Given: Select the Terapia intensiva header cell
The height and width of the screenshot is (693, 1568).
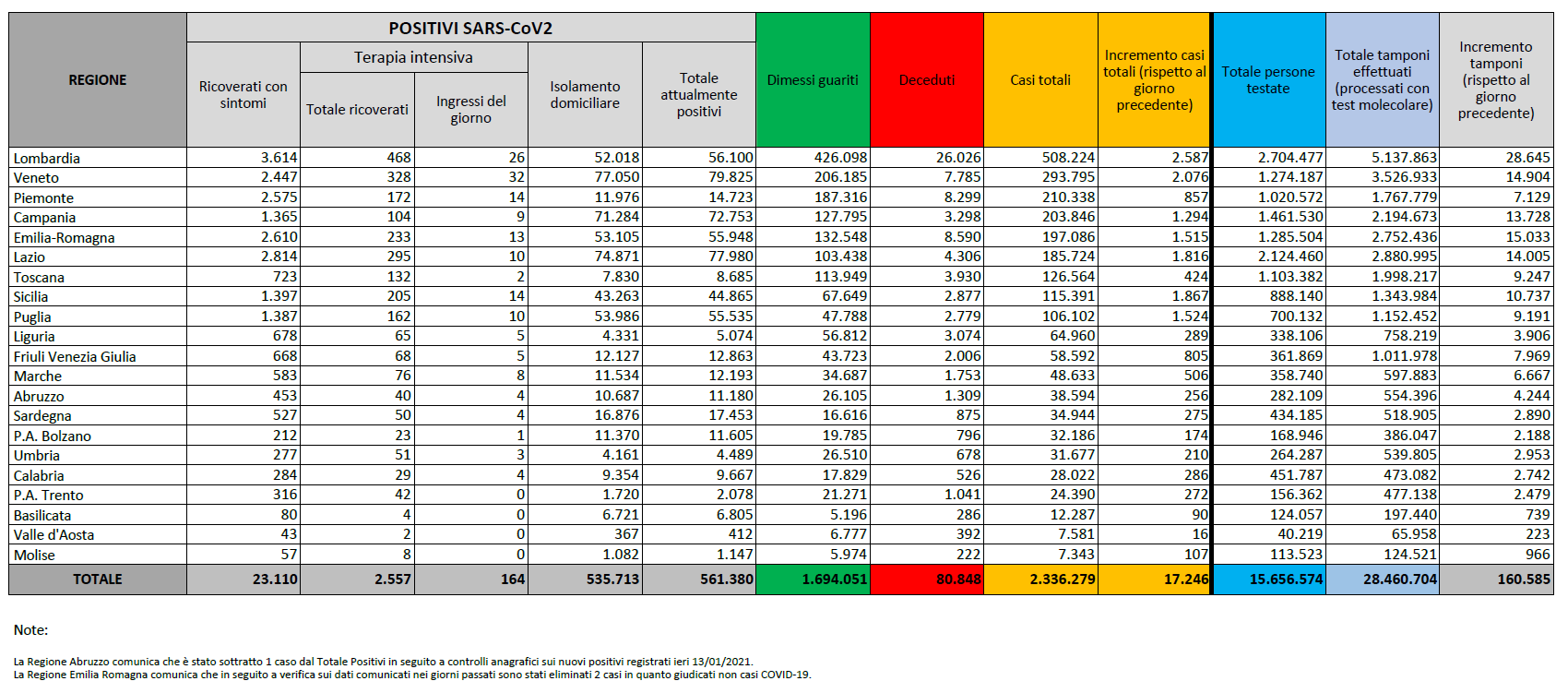Looking at the screenshot, I should click(413, 57).
